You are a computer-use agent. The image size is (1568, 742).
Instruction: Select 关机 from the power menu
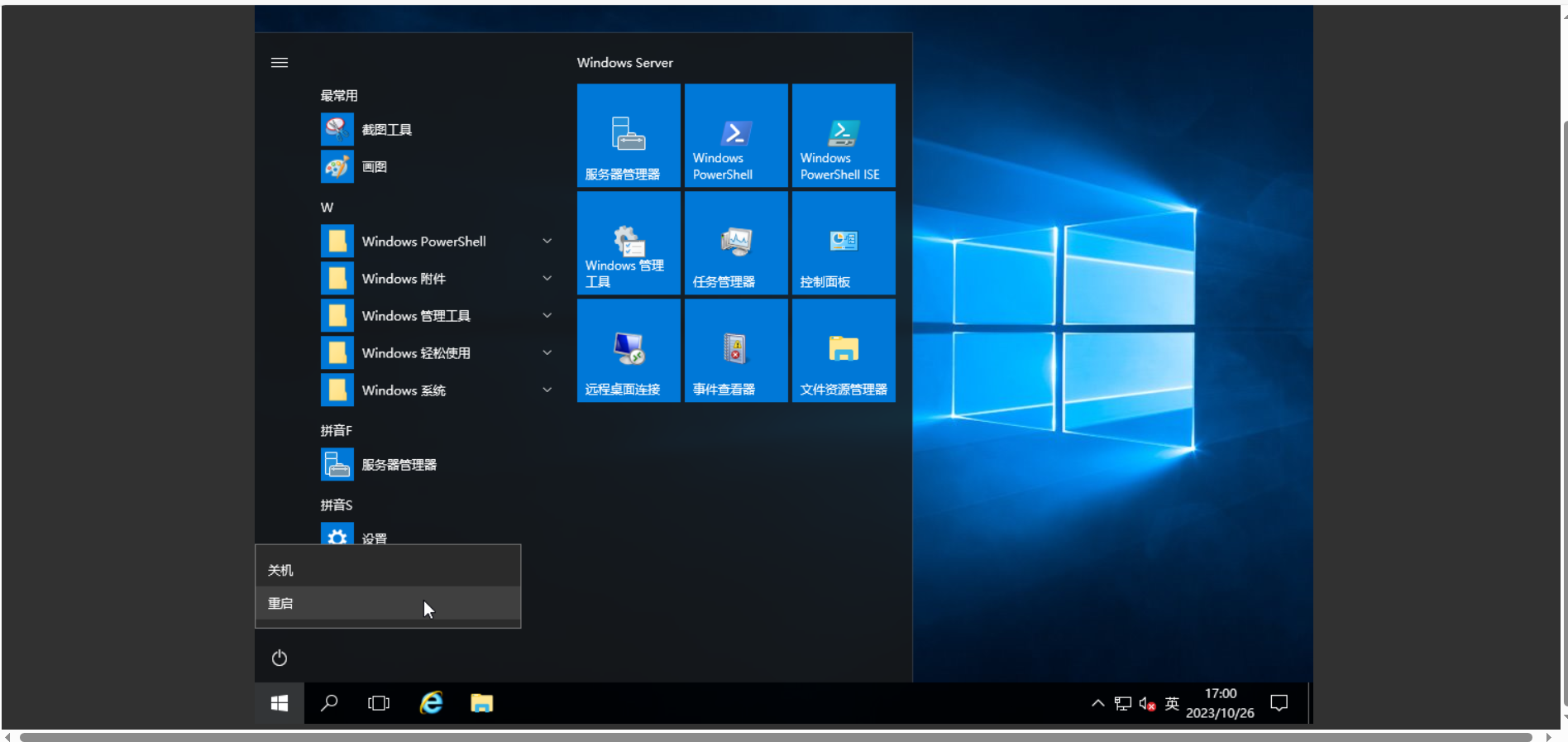coord(388,570)
